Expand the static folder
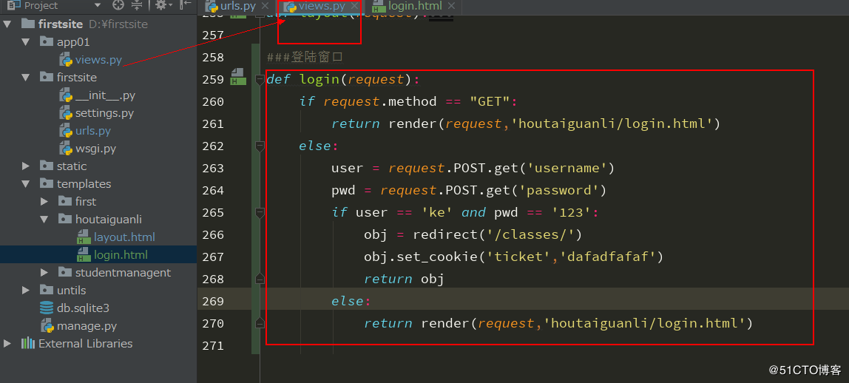Viewport: 849px width, 383px height. [25, 166]
